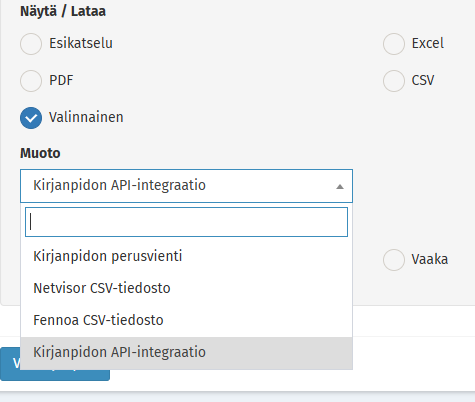Collapse the Muoto dropdown using the arrow
Screen dimensions: 475x402
[x=340, y=187]
